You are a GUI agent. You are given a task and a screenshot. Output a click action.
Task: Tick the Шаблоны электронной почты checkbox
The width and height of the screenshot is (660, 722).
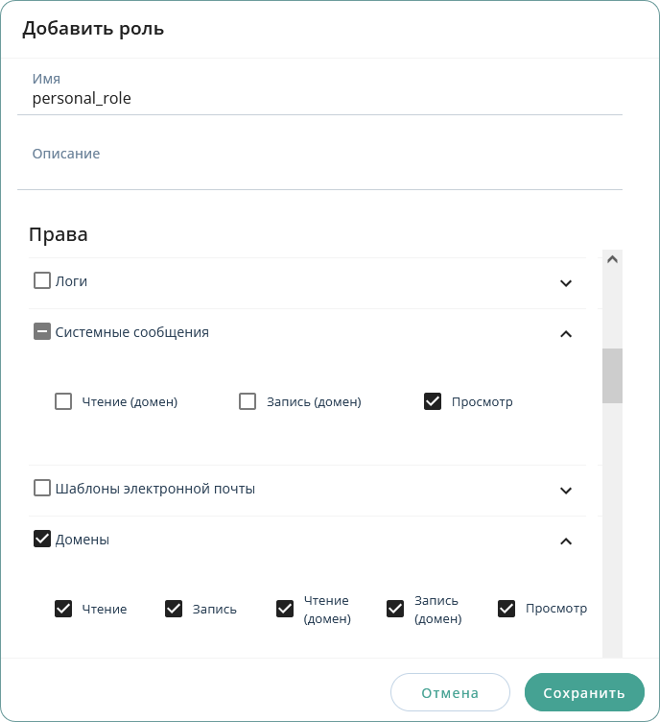(42, 489)
